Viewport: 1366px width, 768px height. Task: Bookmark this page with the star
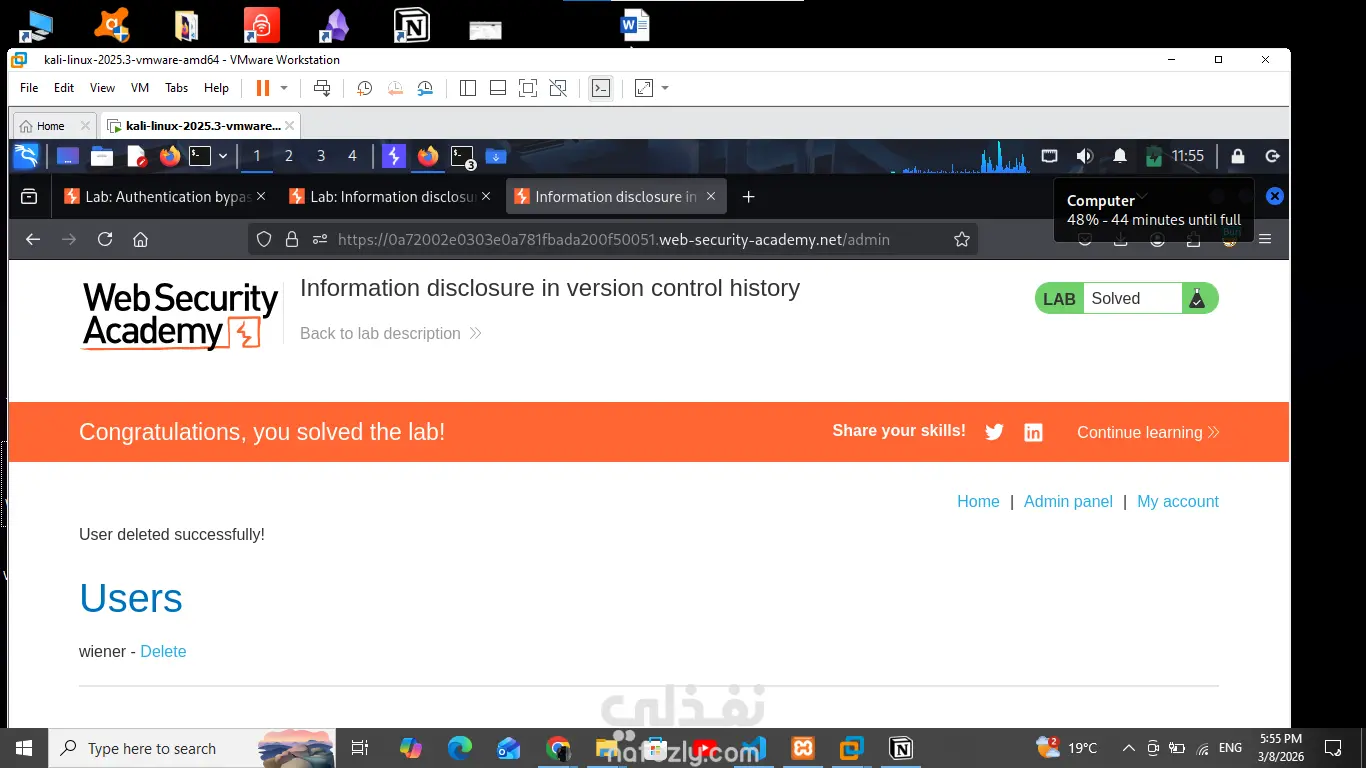[962, 240]
